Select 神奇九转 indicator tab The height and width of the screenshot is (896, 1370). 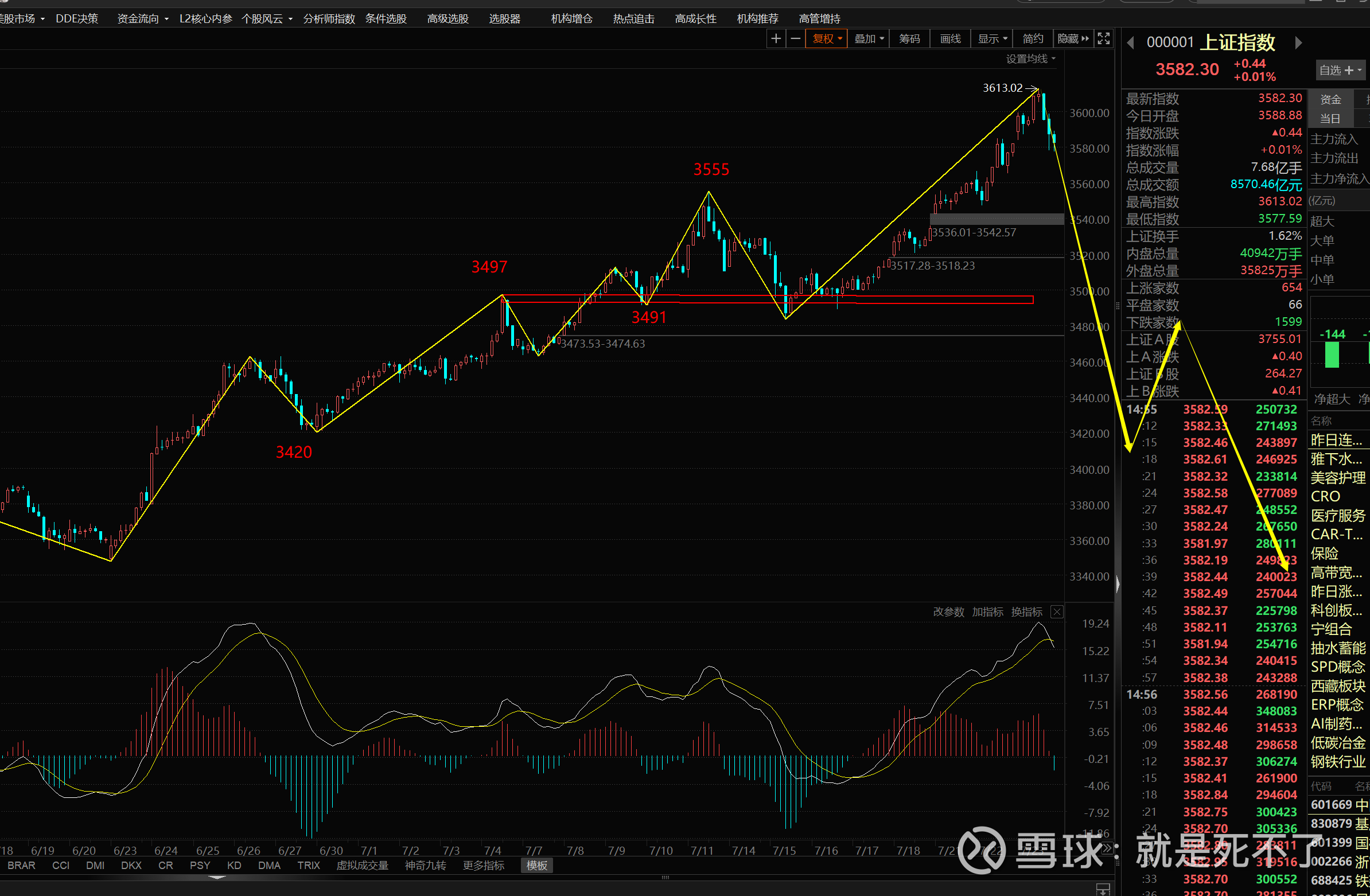pos(425,866)
